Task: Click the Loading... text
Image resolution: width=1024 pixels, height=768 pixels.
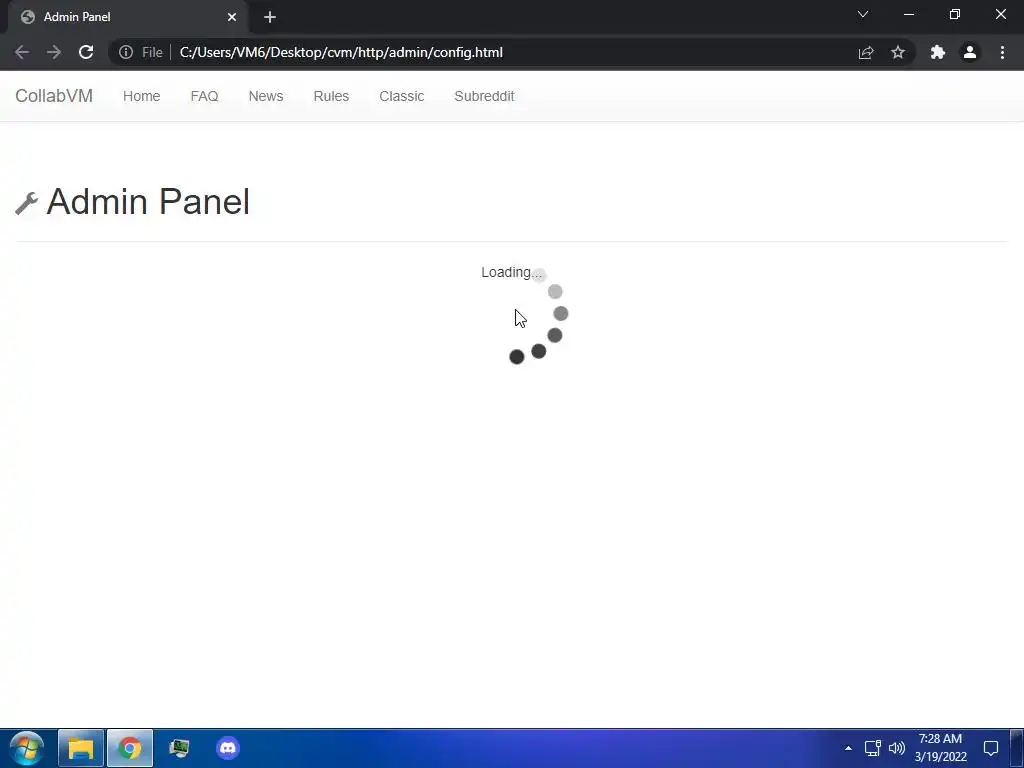Action: tap(512, 272)
